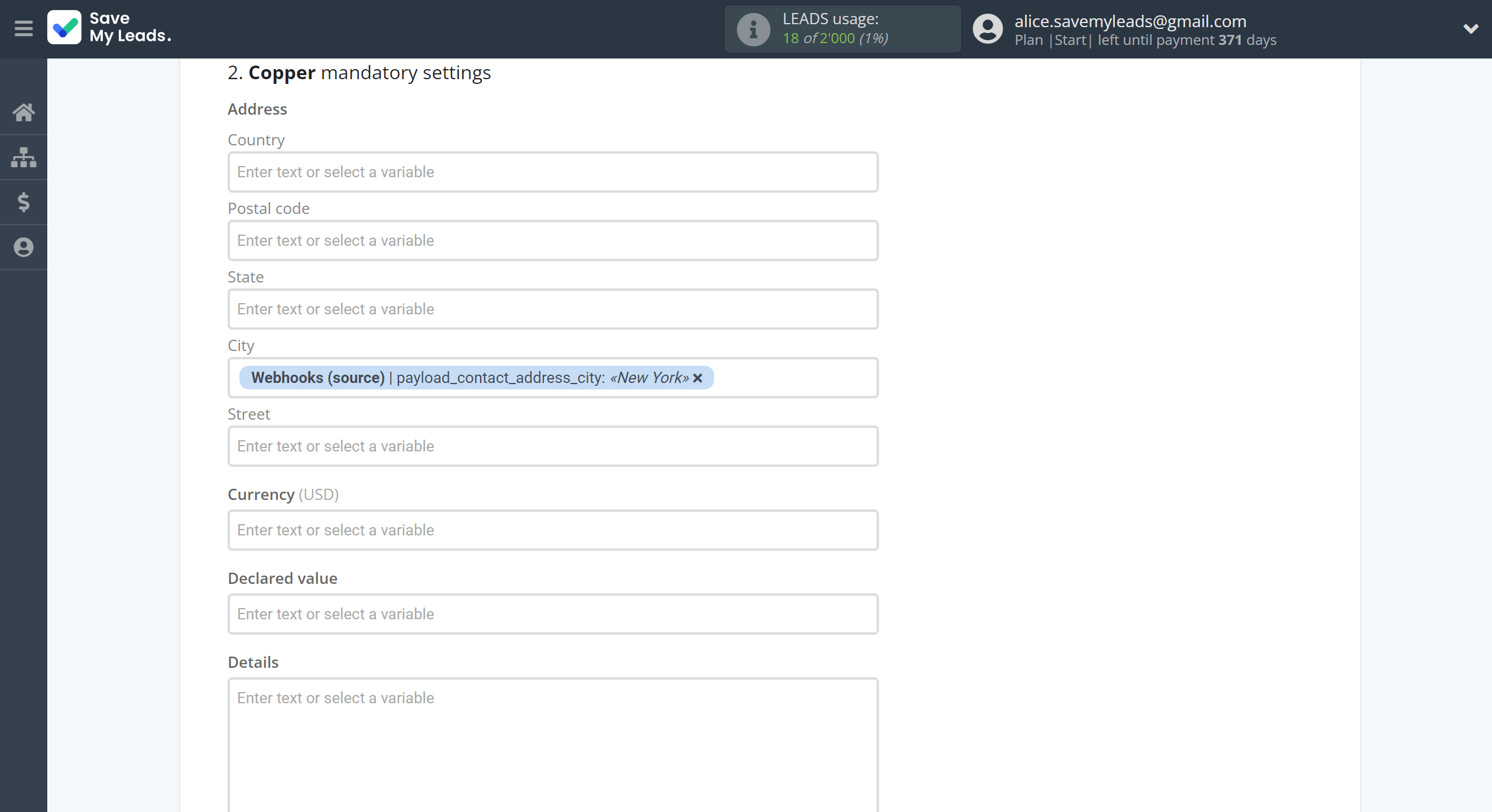The height and width of the screenshot is (812, 1492).
Task: Click the LEADS usage info icon
Action: pyautogui.click(x=751, y=28)
